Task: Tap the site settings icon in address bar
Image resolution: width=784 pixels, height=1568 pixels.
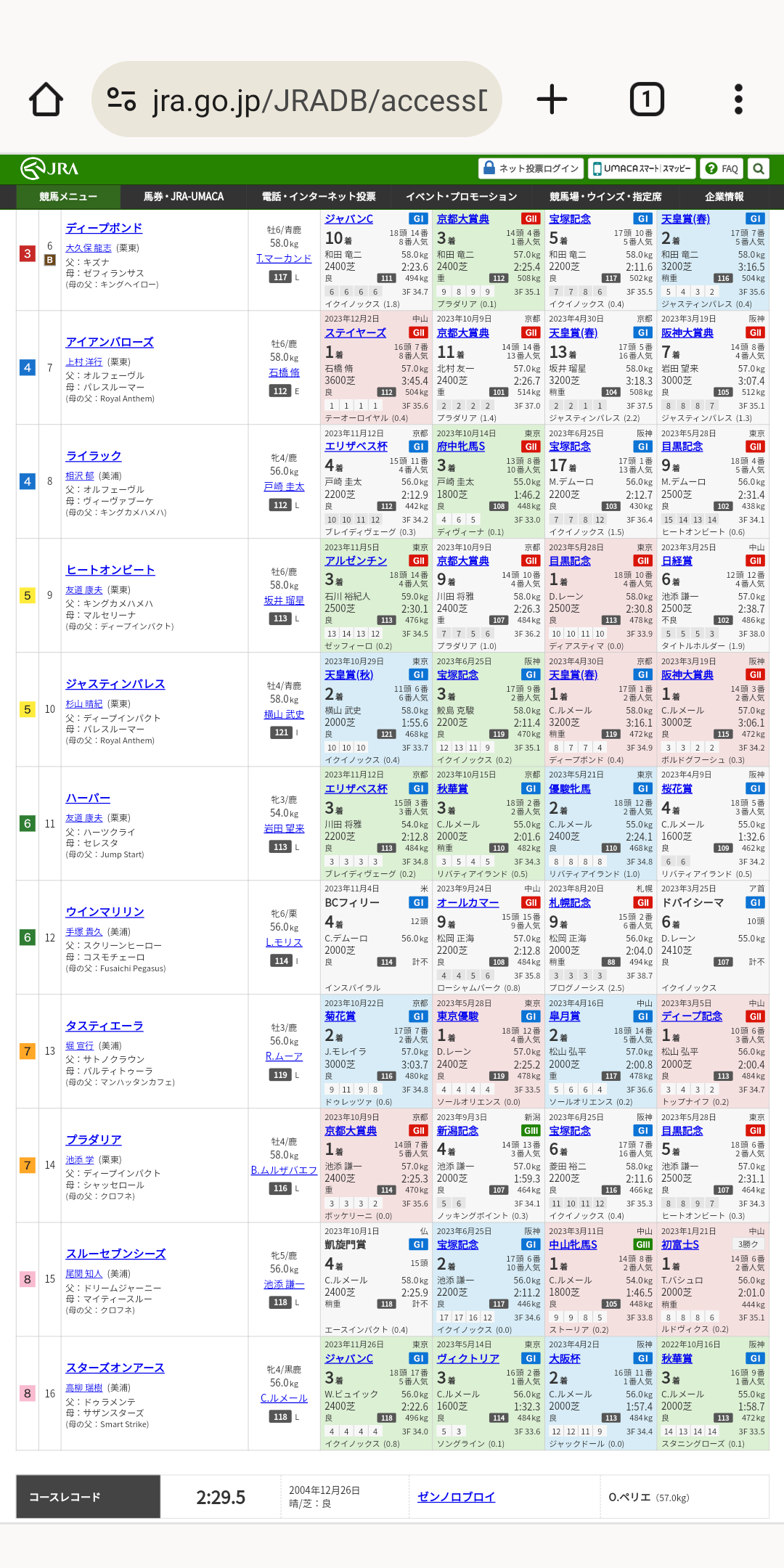Action: tap(121, 99)
